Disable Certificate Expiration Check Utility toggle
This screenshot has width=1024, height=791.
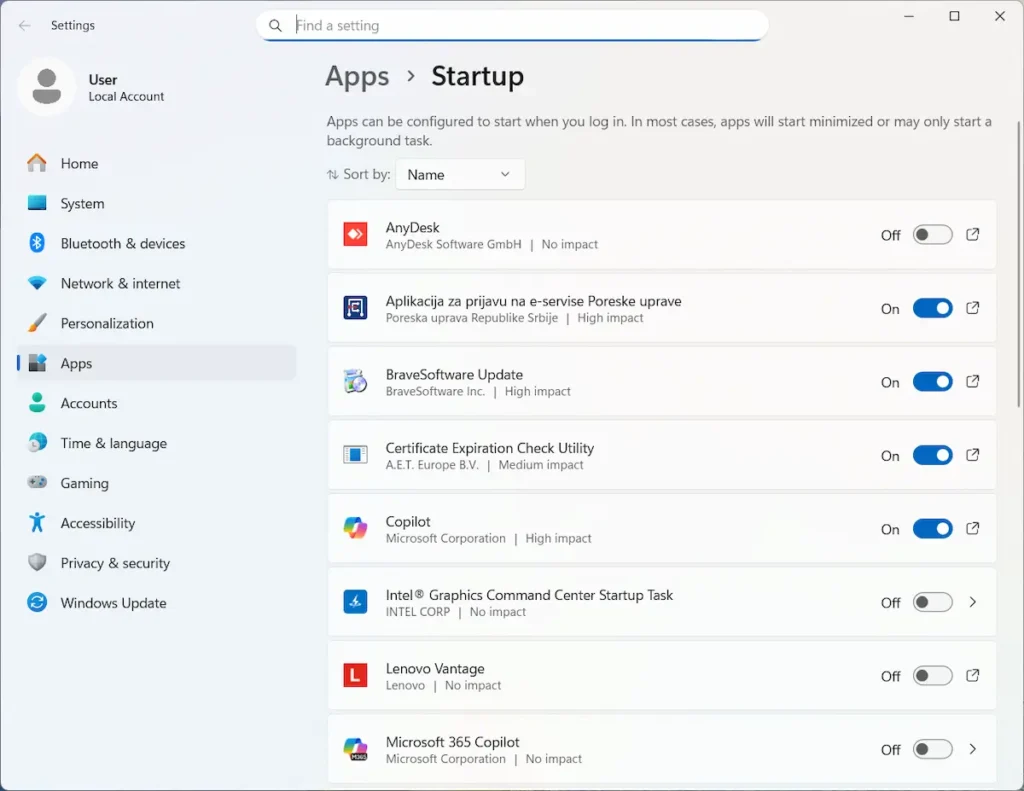tap(932, 455)
